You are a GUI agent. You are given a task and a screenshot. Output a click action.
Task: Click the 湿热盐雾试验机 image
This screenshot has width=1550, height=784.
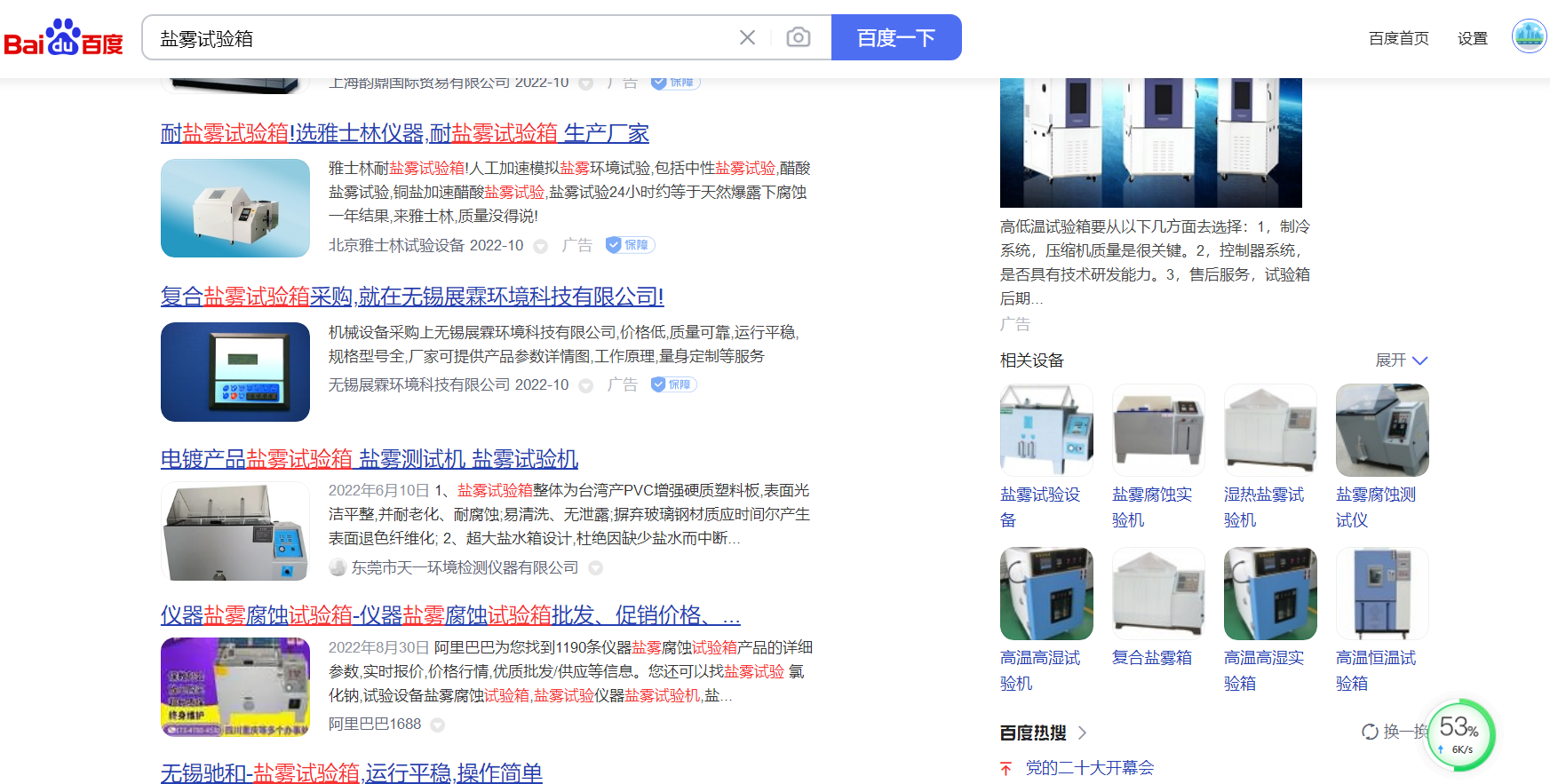click(1270, 431)
